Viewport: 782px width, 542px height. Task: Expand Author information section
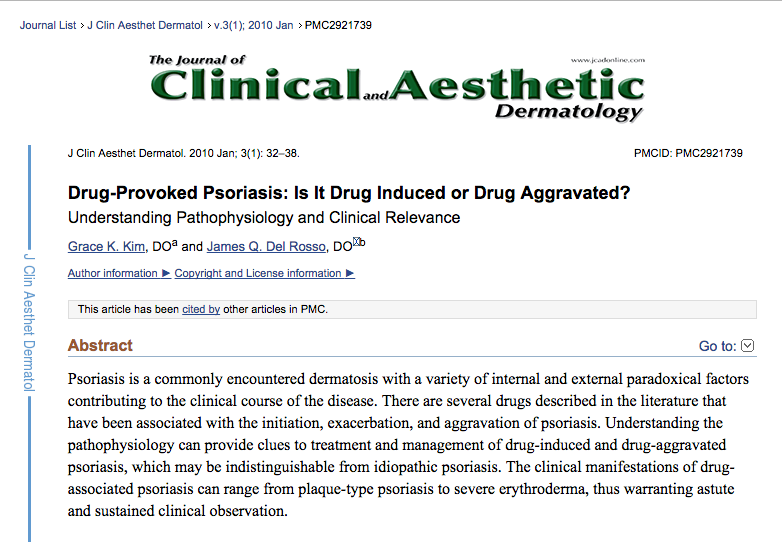[x=119, y=273]
